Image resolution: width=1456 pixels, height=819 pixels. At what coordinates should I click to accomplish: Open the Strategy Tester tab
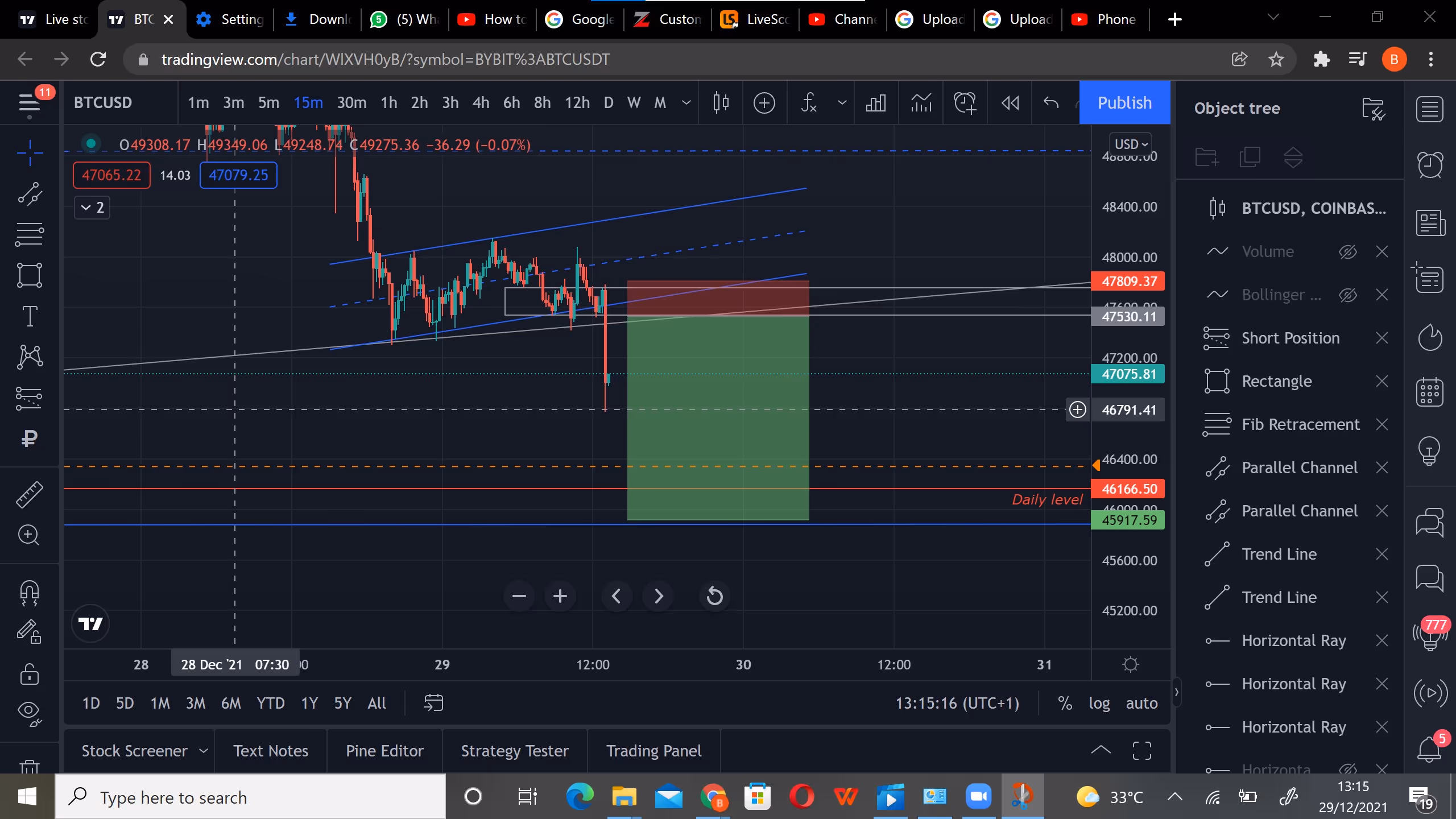click(515, 751)
